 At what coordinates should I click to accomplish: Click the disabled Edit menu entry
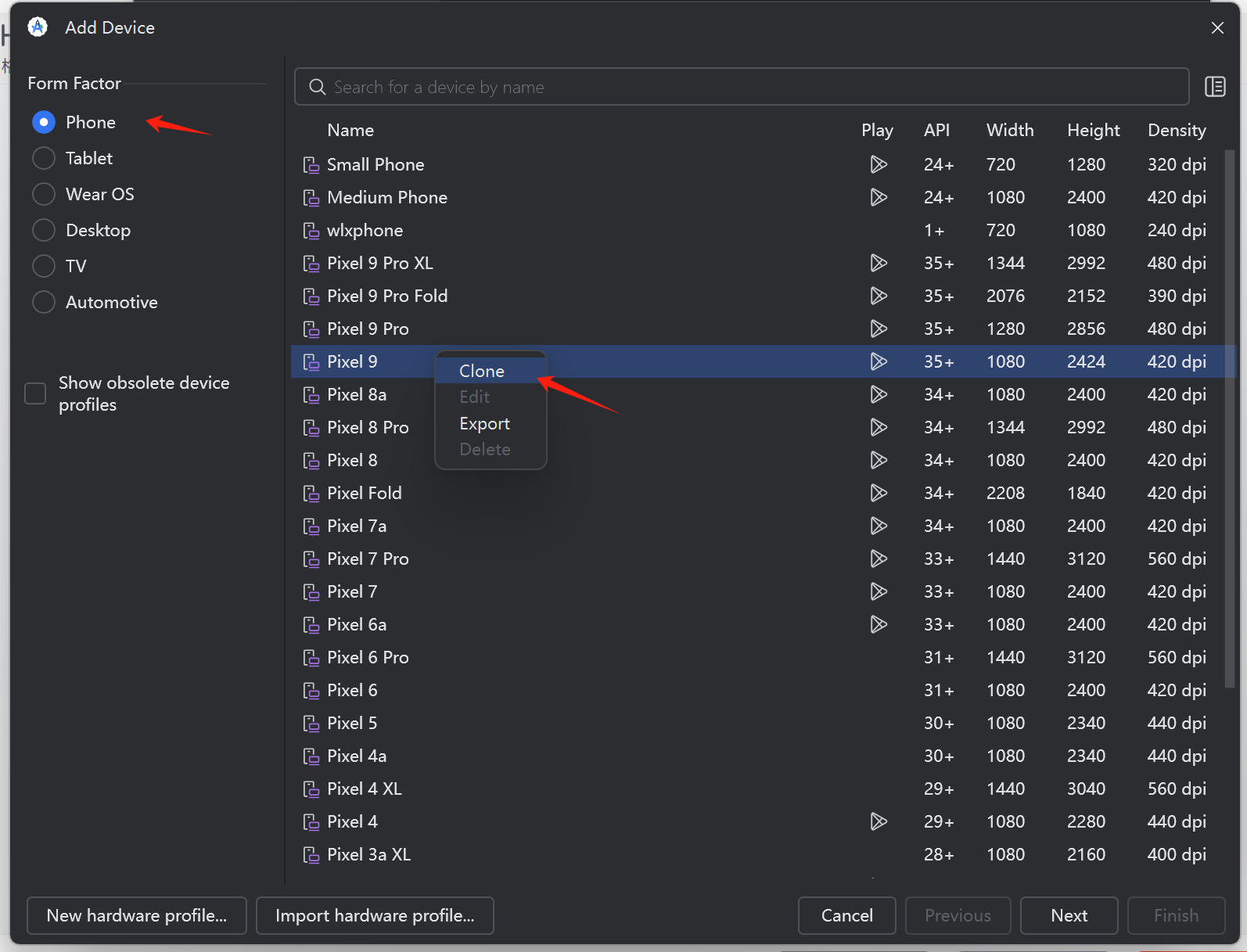coord(491,397)
